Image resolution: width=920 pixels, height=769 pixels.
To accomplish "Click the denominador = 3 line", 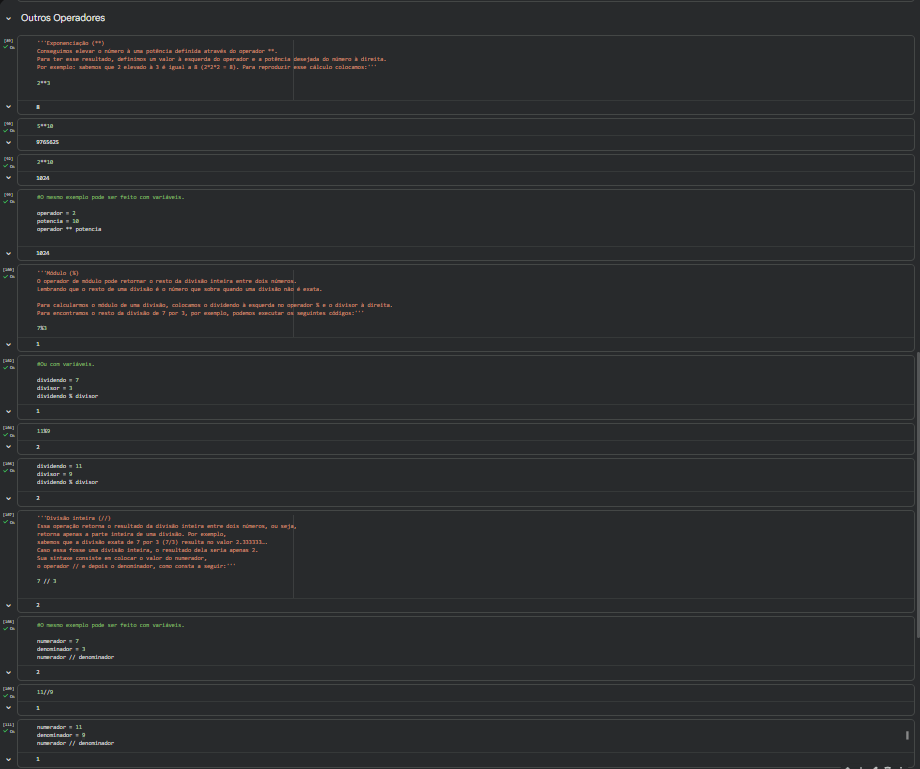I will pyautogui.click(x=61, y=649).
